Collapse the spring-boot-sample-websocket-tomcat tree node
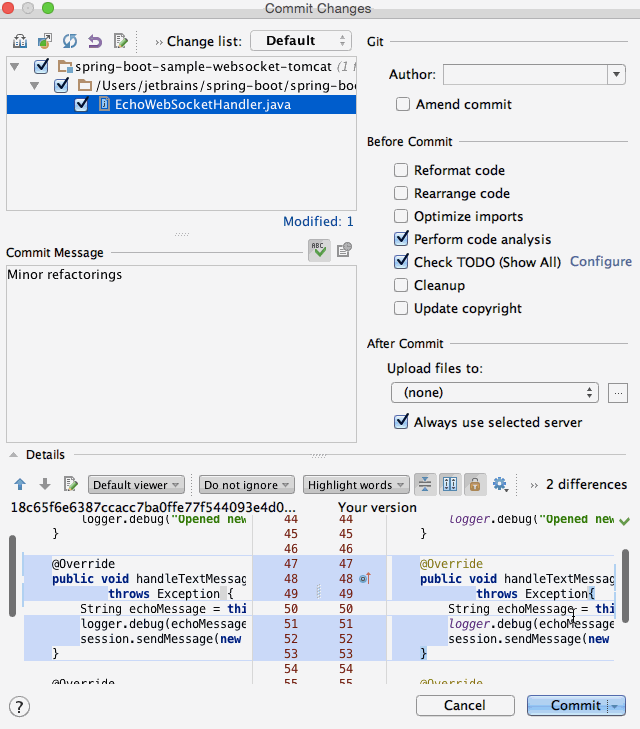640x729 pixels. click(15, 67)
